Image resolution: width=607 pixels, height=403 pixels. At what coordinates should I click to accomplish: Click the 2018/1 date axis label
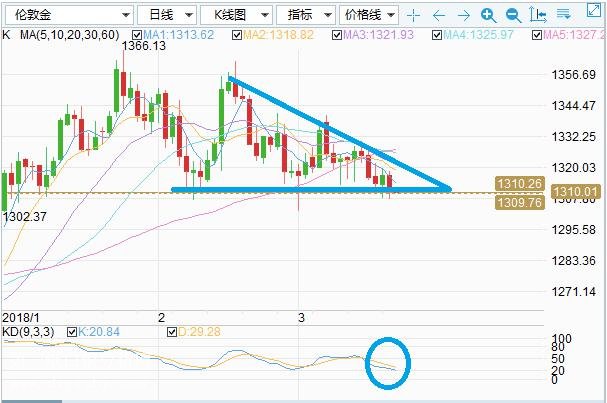point(21,318)
